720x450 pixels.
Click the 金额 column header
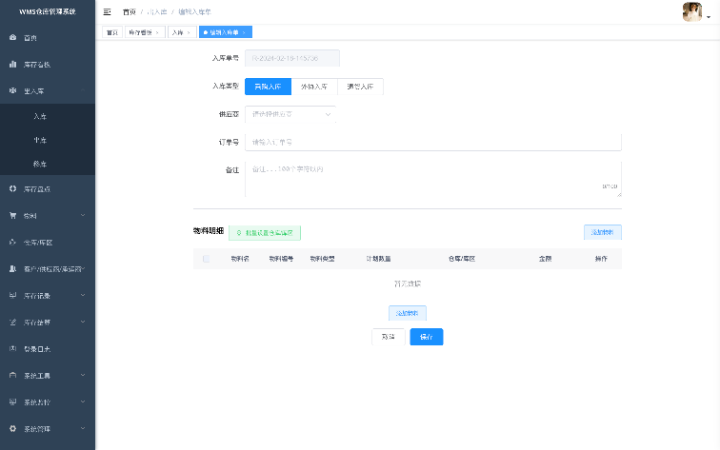[x=546, y=259]
